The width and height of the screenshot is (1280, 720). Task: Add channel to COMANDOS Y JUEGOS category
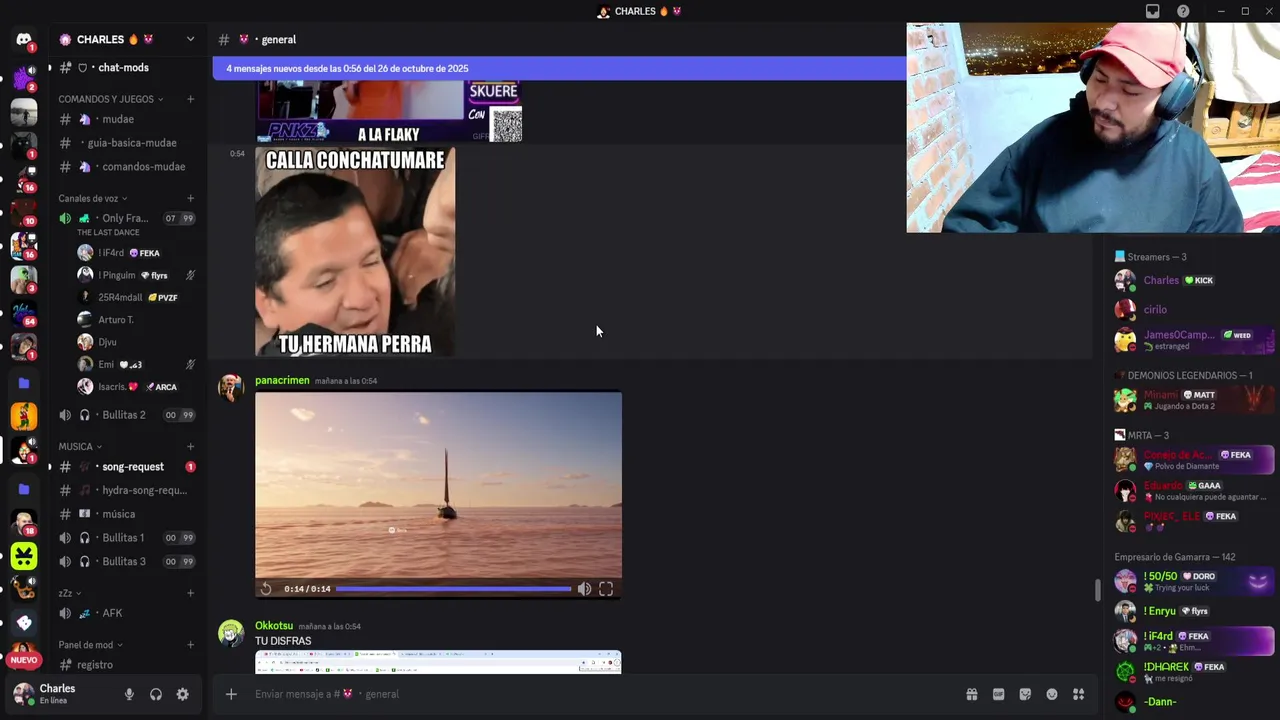click(190, 99)
